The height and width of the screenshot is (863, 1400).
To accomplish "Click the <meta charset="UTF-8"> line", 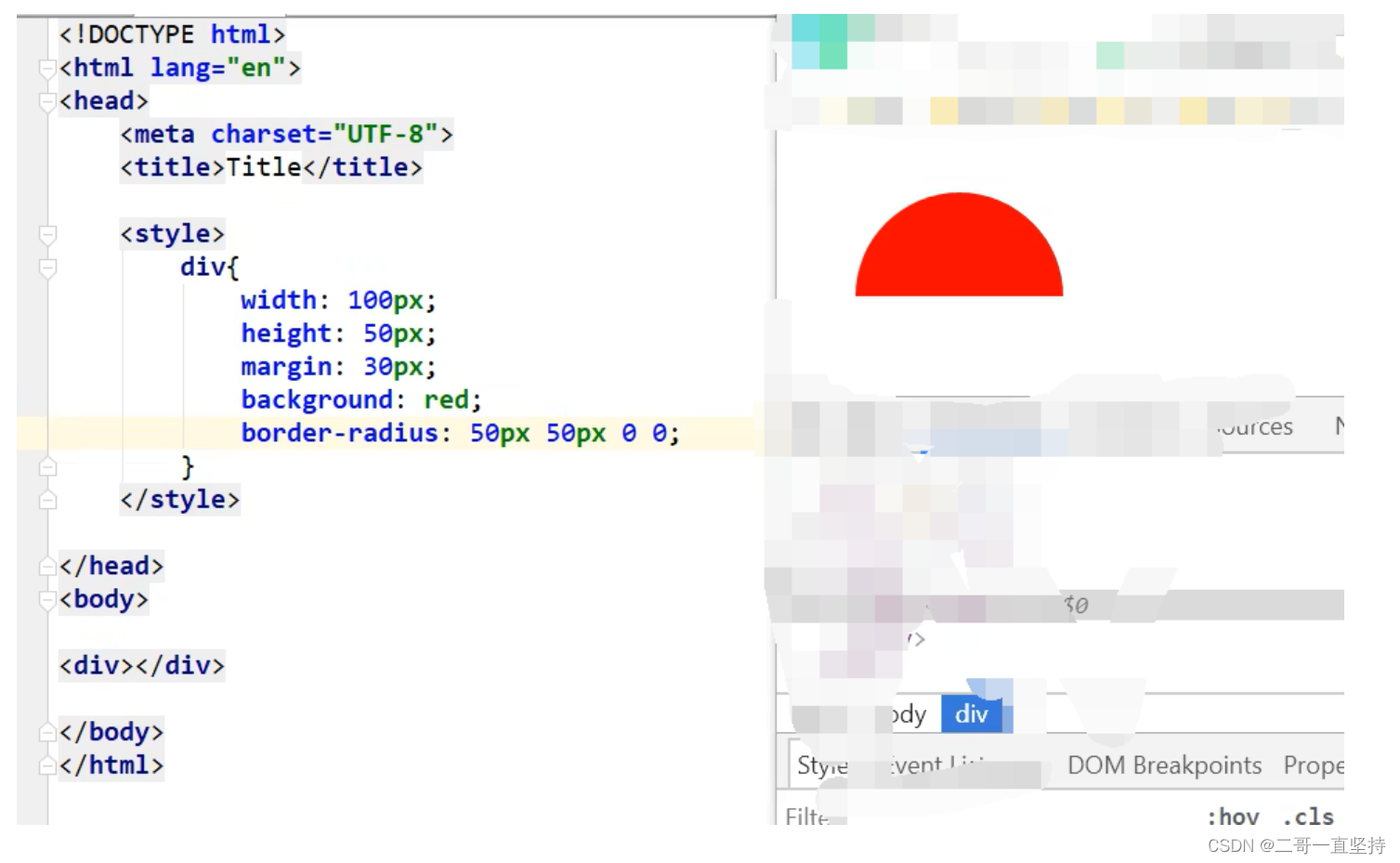I will pos(286,134).
